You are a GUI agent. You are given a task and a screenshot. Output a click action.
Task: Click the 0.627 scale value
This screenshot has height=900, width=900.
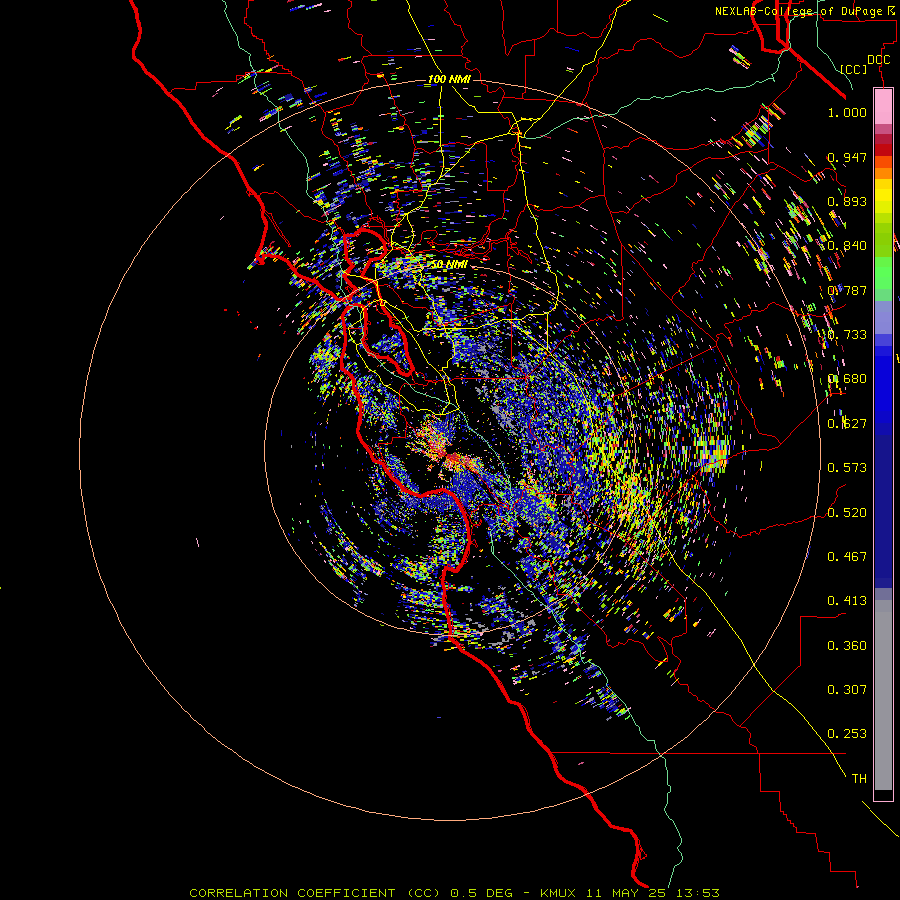coord(847,424)
